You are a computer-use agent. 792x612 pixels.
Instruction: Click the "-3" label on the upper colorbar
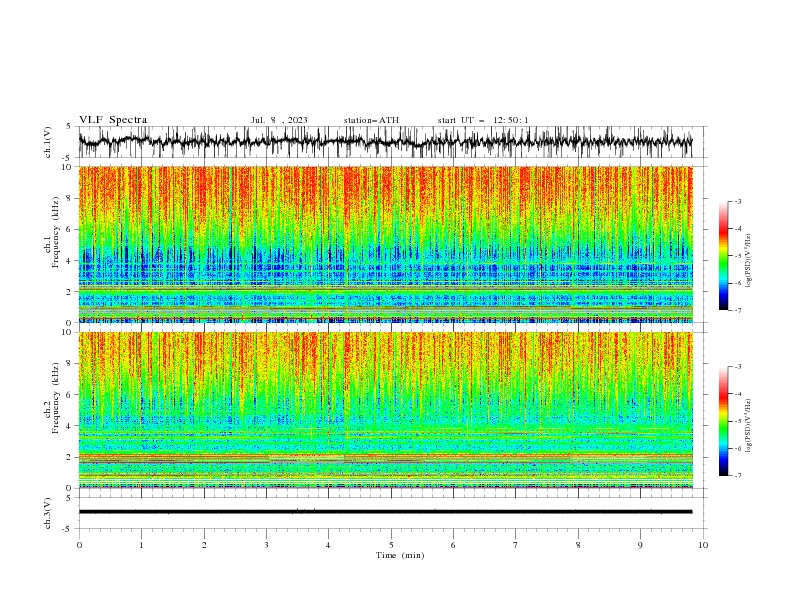click(x=737, y=202)
